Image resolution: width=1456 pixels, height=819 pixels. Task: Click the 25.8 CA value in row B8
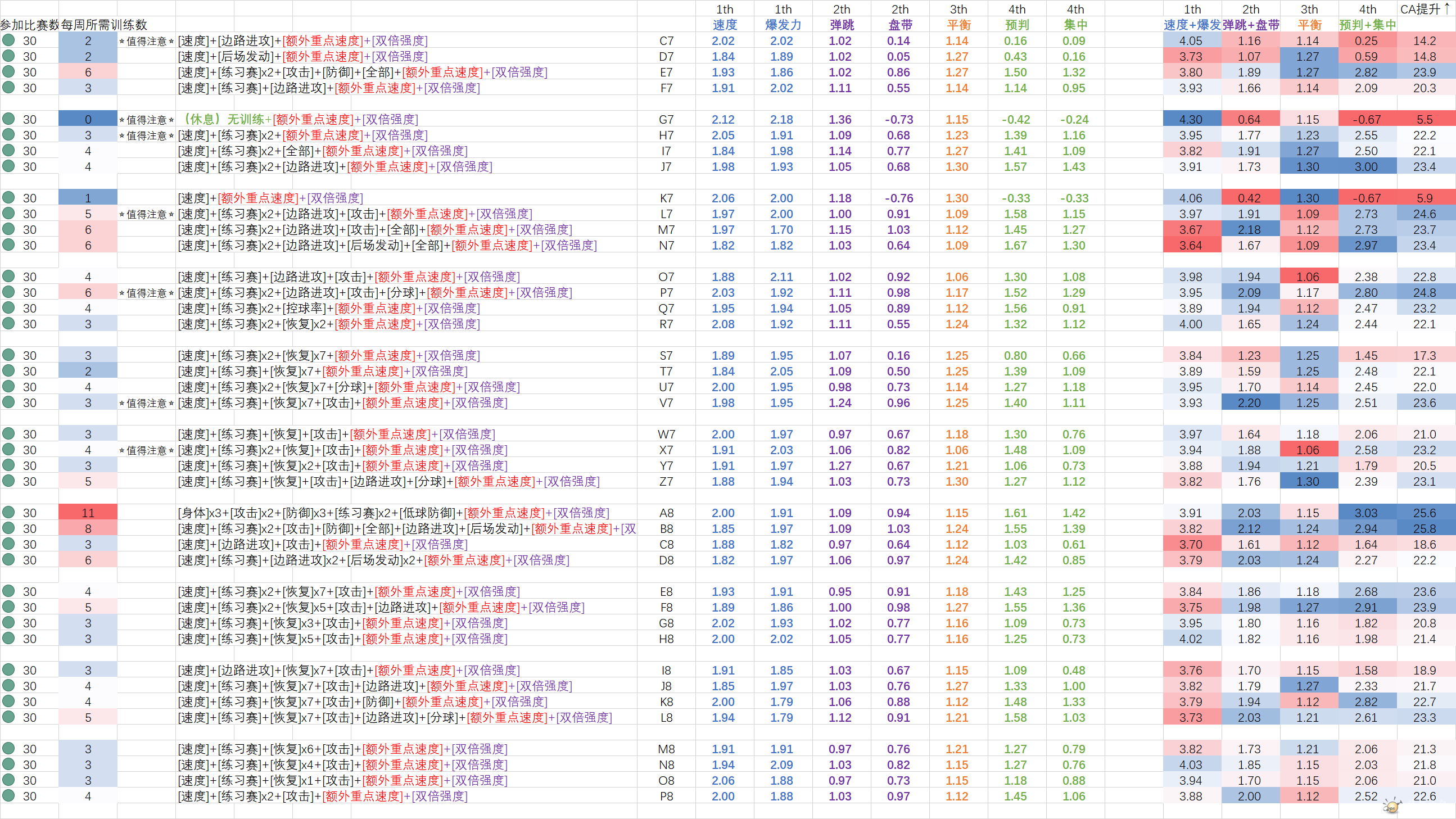(x=1425, y=528)
